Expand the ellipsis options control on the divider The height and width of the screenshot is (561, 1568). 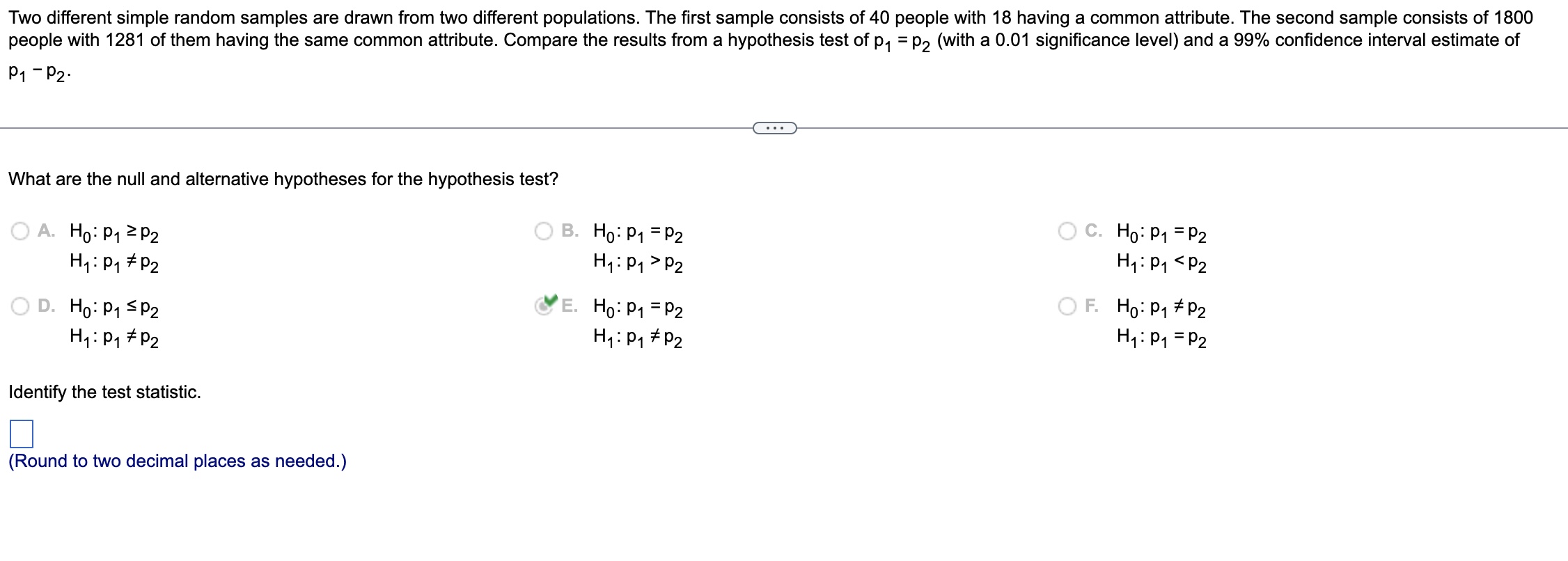coord(775,128)
